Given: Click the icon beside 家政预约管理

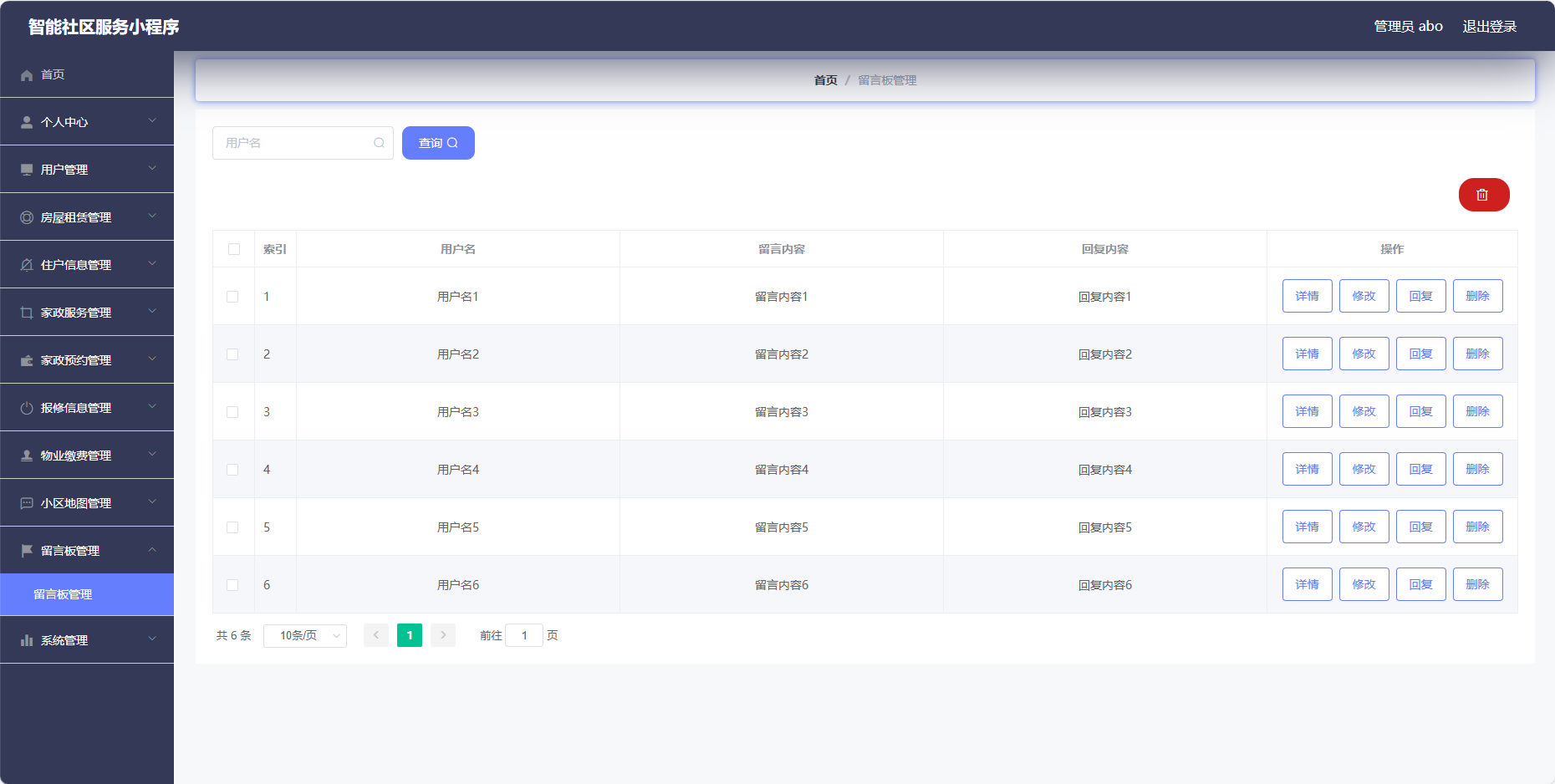Looking at the screenshot, I should 27,360.
